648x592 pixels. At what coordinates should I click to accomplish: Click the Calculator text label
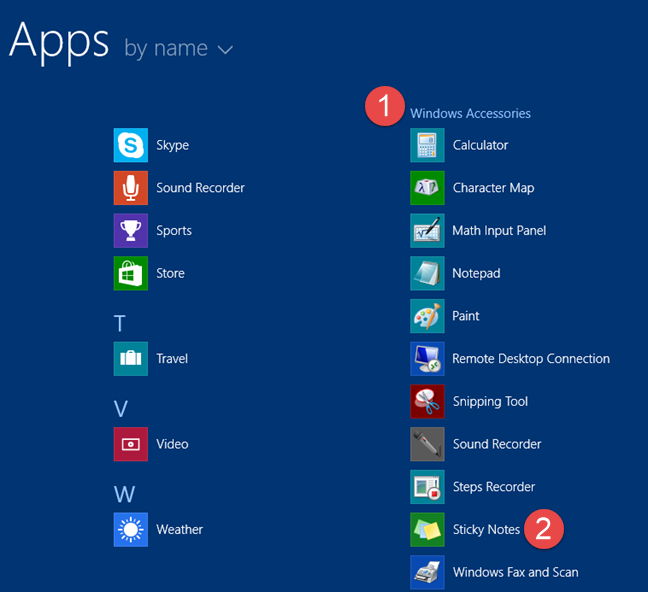click(480, 145)
